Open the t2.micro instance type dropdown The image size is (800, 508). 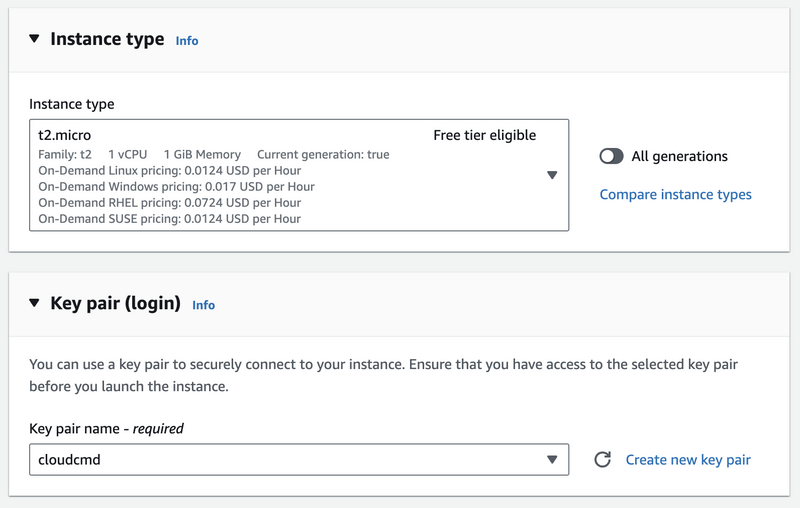pyautogui.click(x=299, y=175)
